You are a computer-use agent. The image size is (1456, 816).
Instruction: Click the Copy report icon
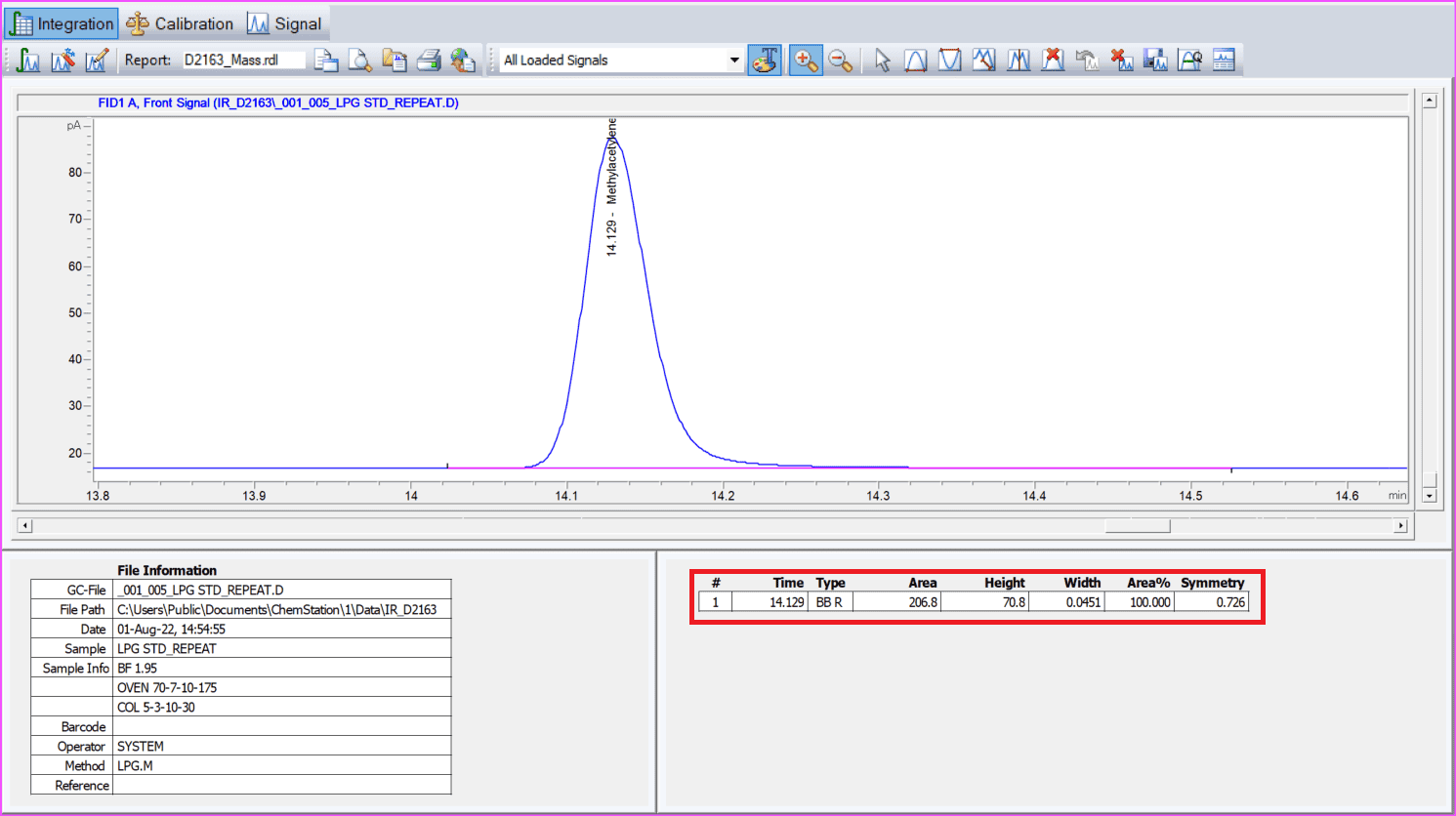point(395,60)
